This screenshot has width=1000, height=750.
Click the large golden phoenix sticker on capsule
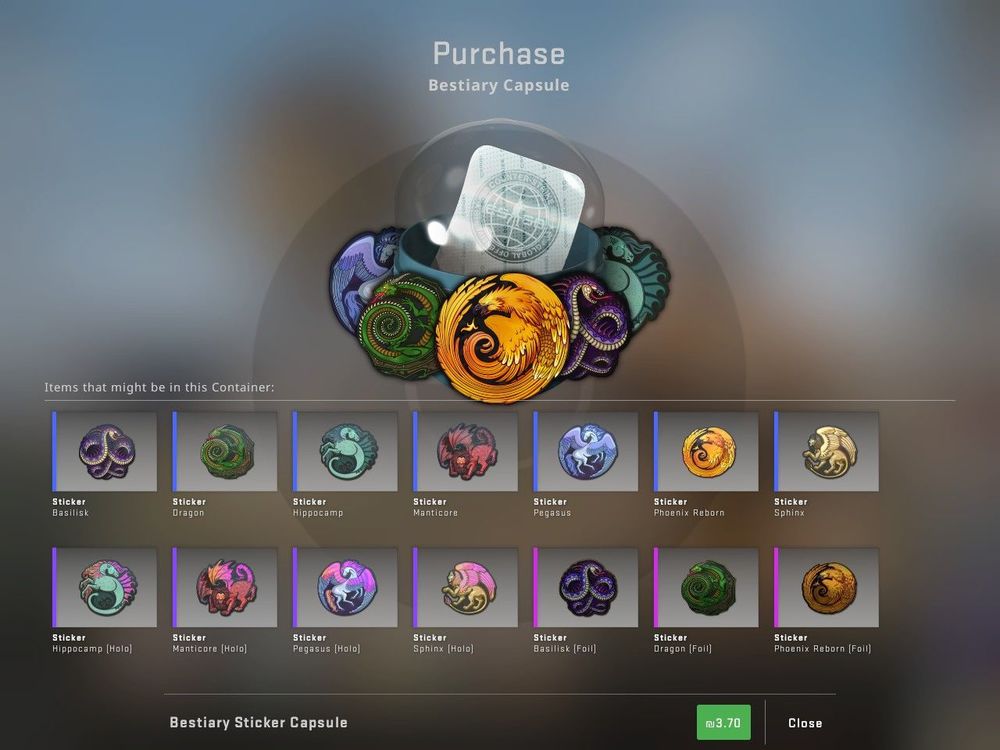click(x=503, y=338)
